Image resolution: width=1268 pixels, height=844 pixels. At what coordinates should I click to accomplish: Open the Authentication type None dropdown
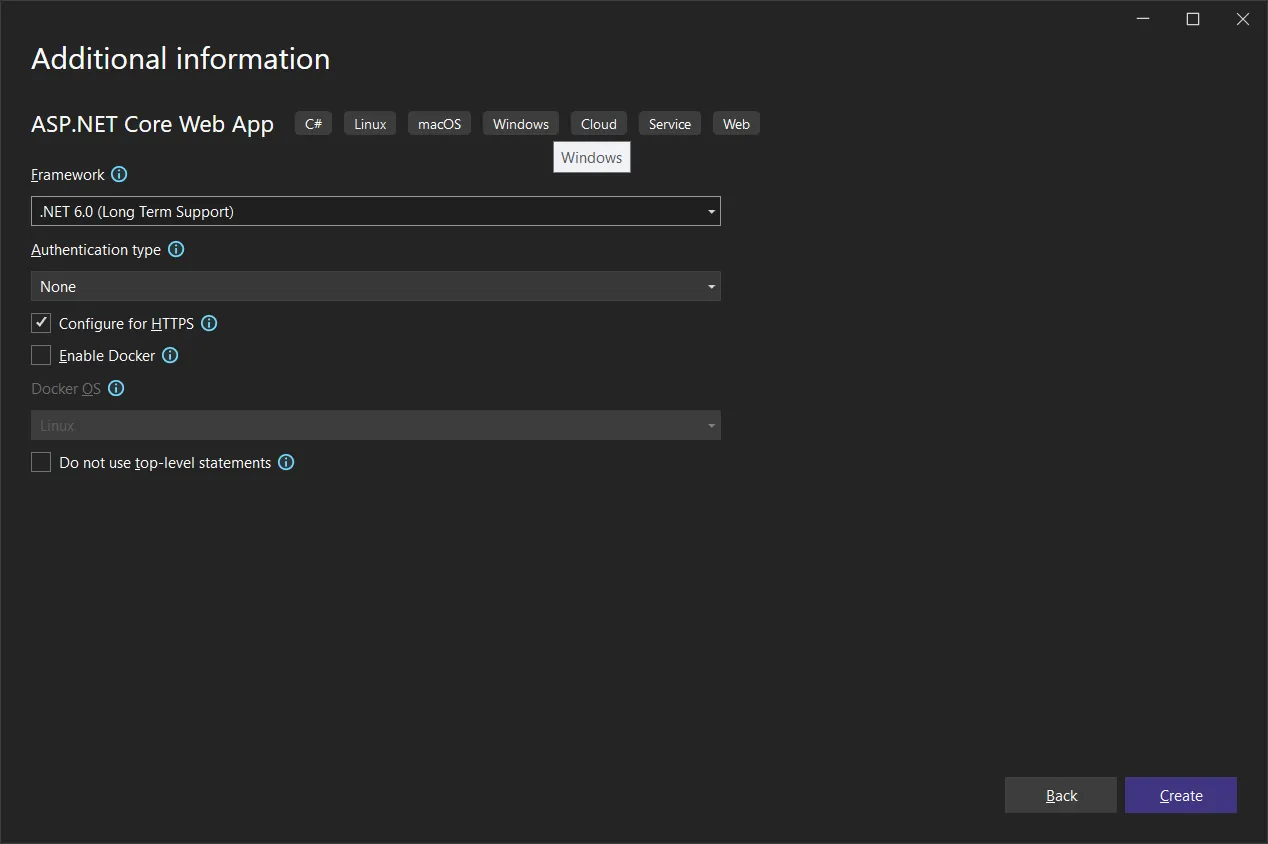pyautogui.click(x=376, y=286)
